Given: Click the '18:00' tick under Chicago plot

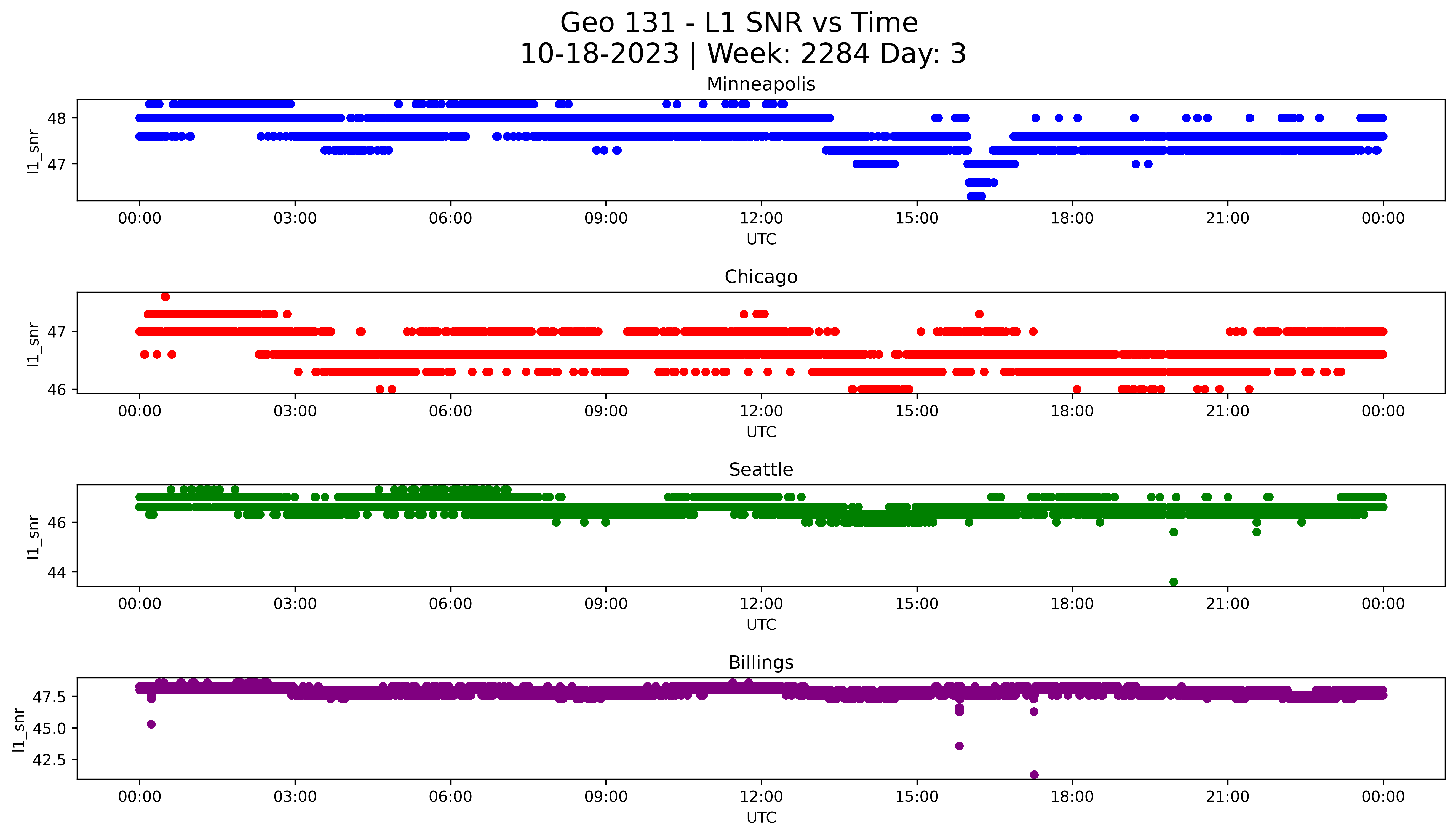Looking at the screenshot, I should tap(1072, 411).
